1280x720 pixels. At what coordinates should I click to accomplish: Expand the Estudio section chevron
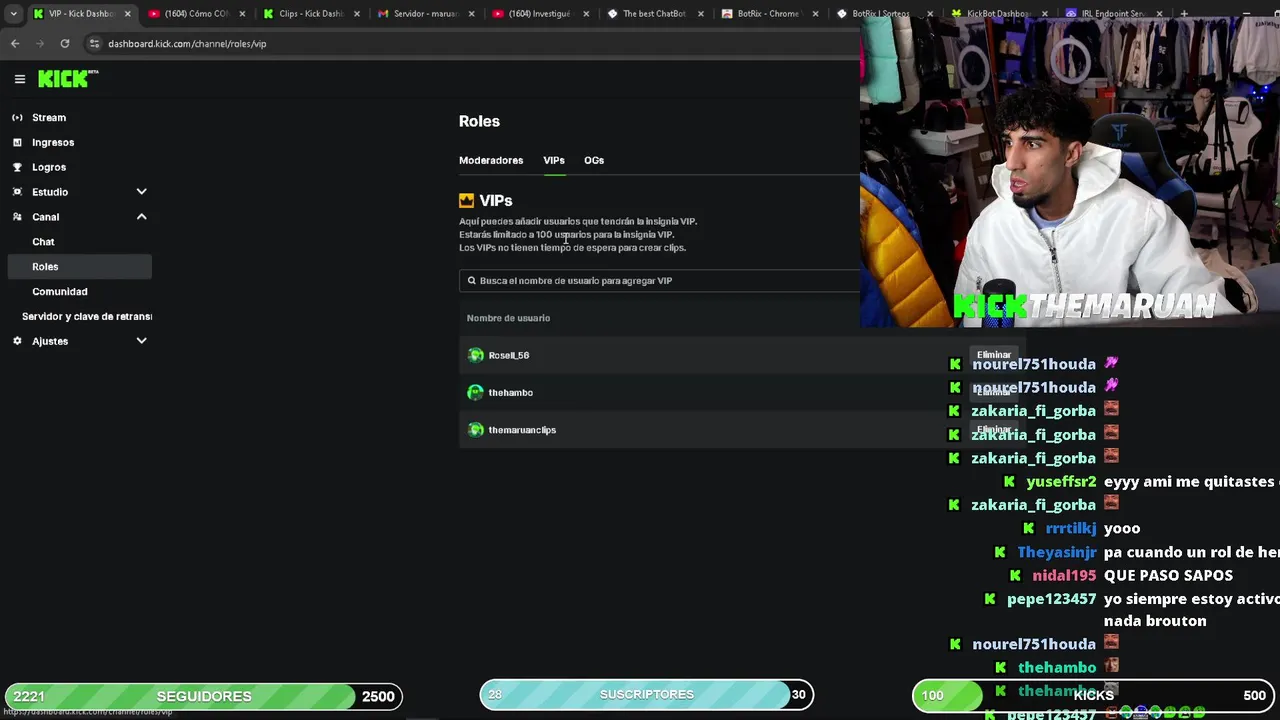(x=141, y=192)
